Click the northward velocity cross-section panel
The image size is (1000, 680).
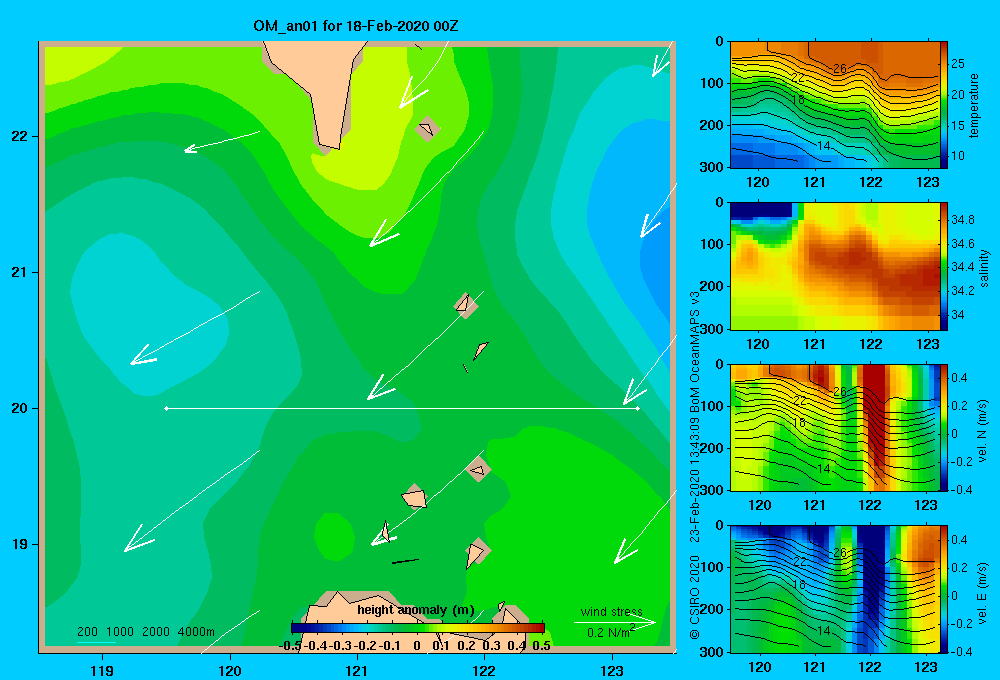[834, 427]
